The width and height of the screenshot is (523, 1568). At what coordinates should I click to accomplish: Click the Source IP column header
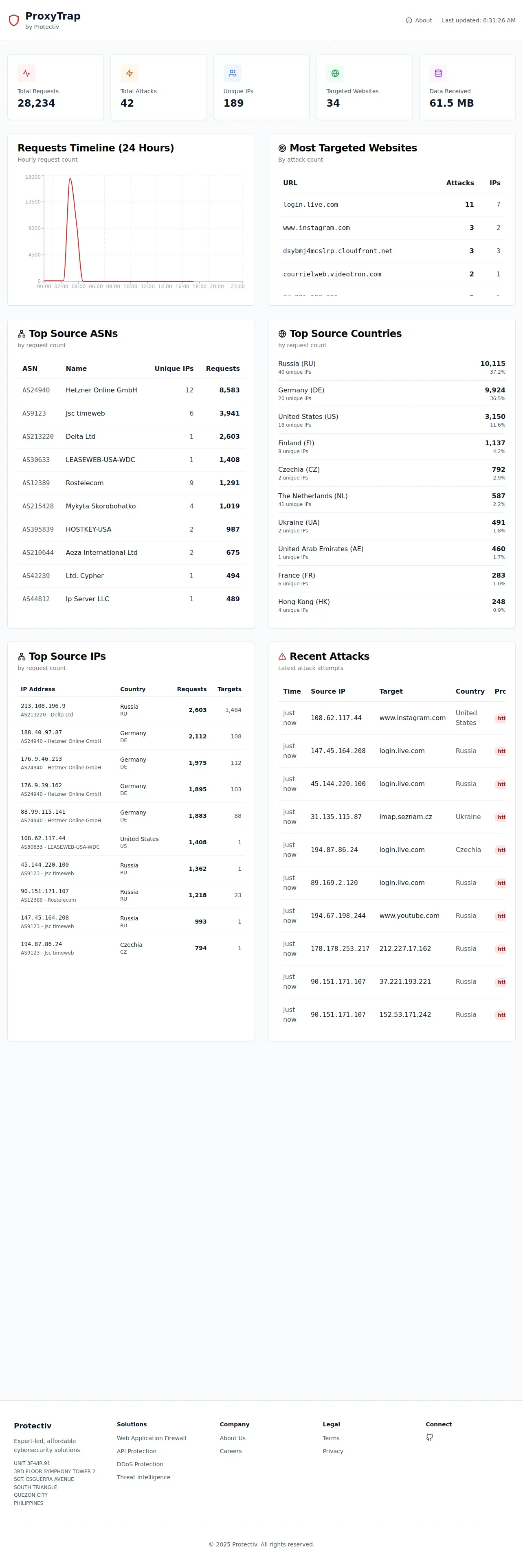pyautogui.click(x=328, y=691)
